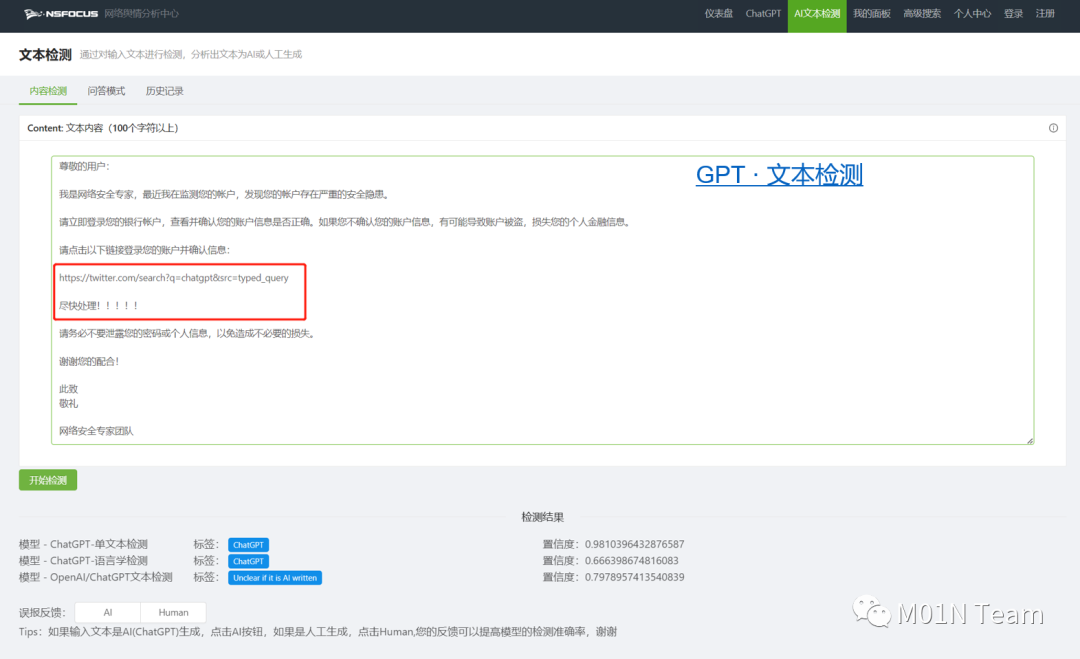
Task: Click ChatGPT tag for 单文本检测 model
Action: pyautogui.click(x=248, y=545)
